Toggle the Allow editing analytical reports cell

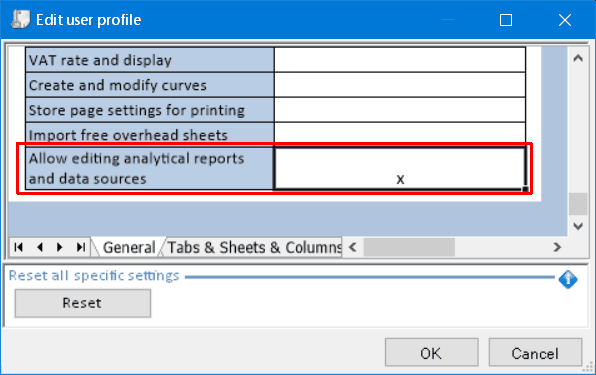pyautogui.click(x=400, y=168)
